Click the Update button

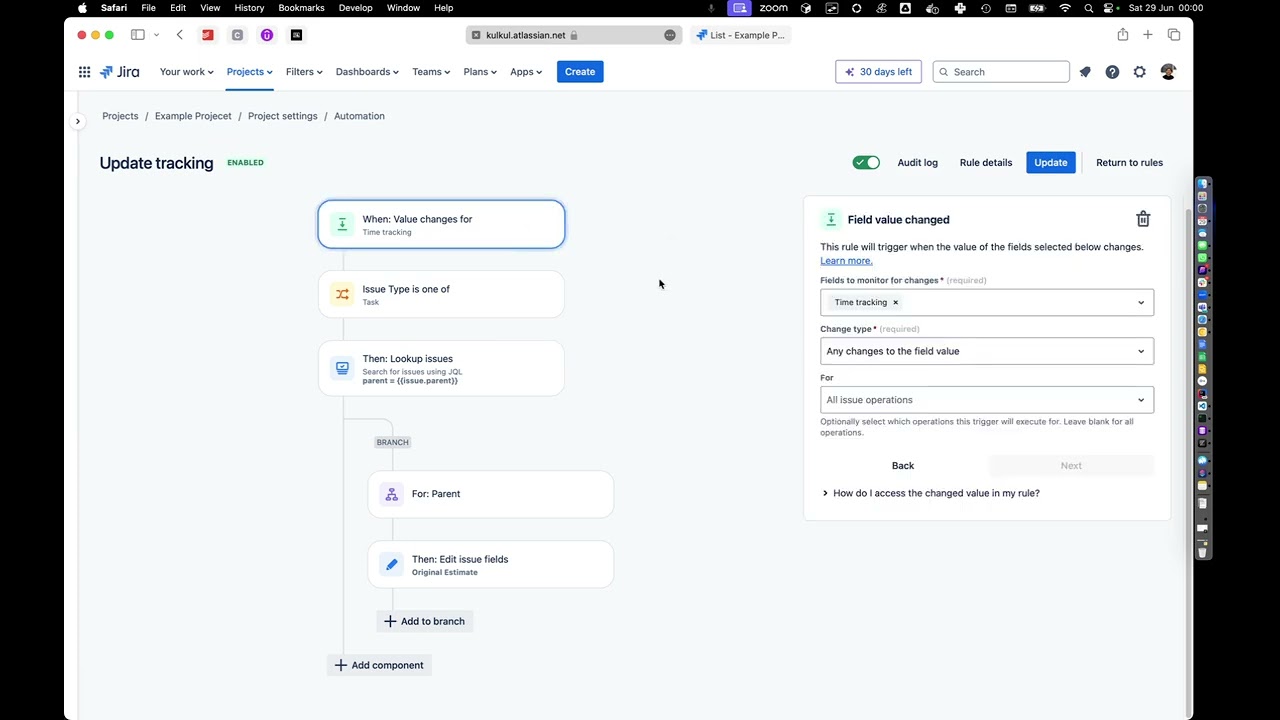point(1051,162)
